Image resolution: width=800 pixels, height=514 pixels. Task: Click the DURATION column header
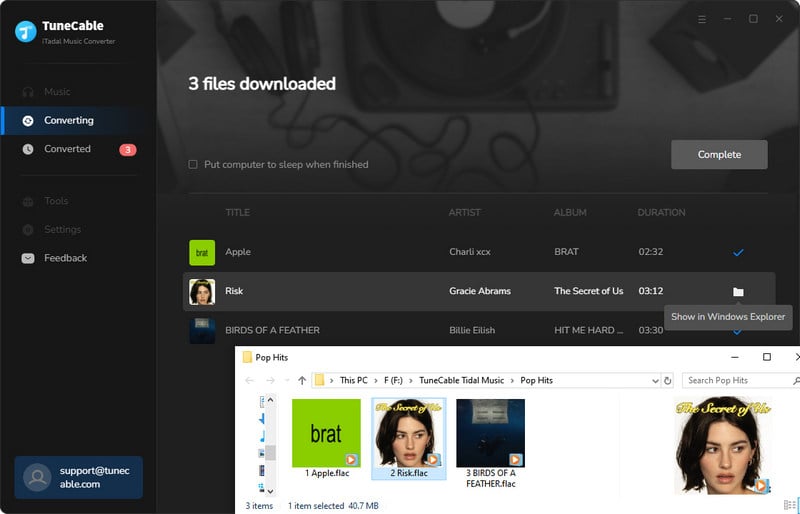point(661,212)
